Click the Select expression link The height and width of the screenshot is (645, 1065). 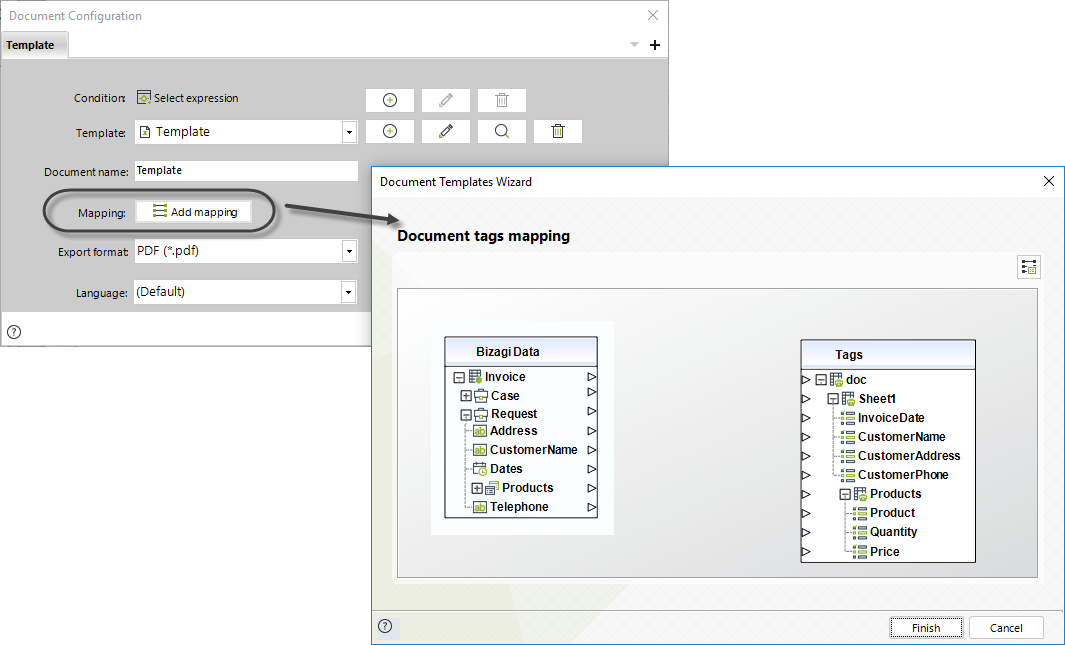(196, 98)
